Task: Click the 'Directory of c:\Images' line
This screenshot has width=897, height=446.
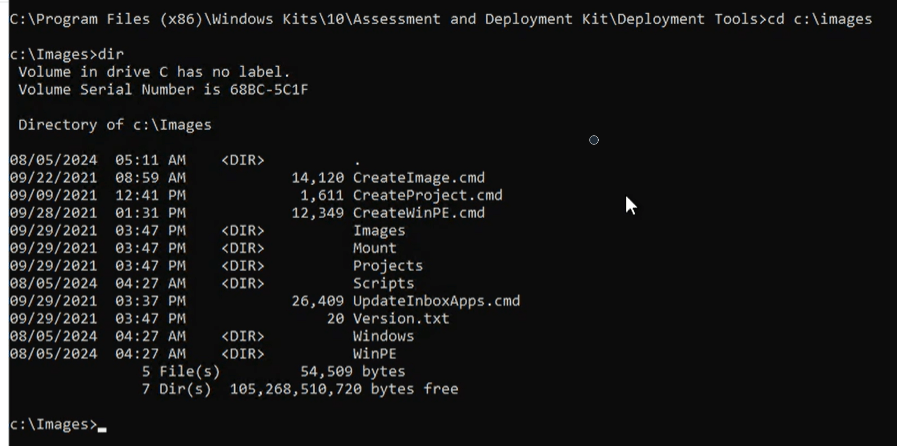Action: 115,125
